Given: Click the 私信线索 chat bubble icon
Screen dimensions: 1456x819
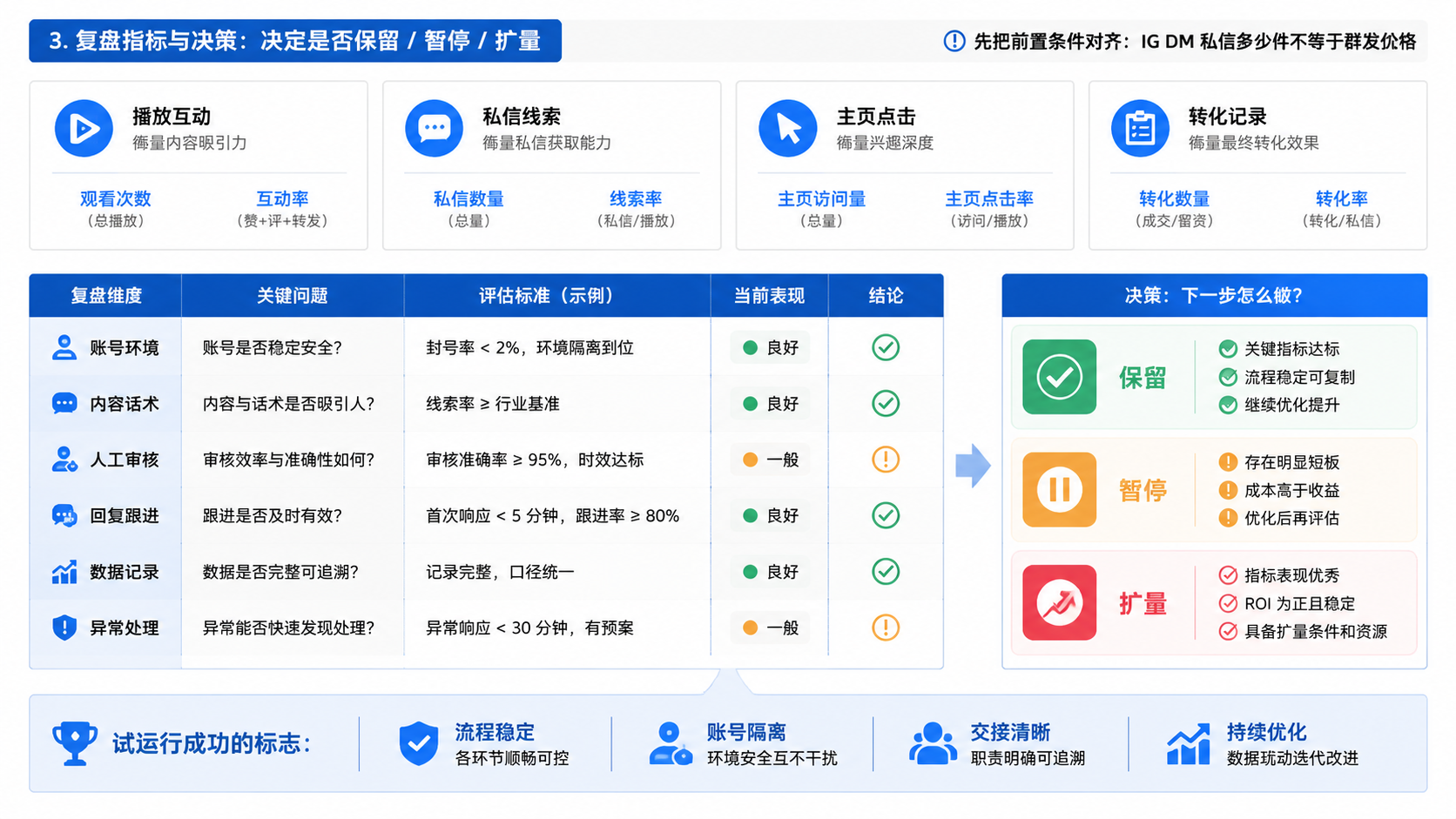Looking at the screenshot, I should [x=434, y=129].
